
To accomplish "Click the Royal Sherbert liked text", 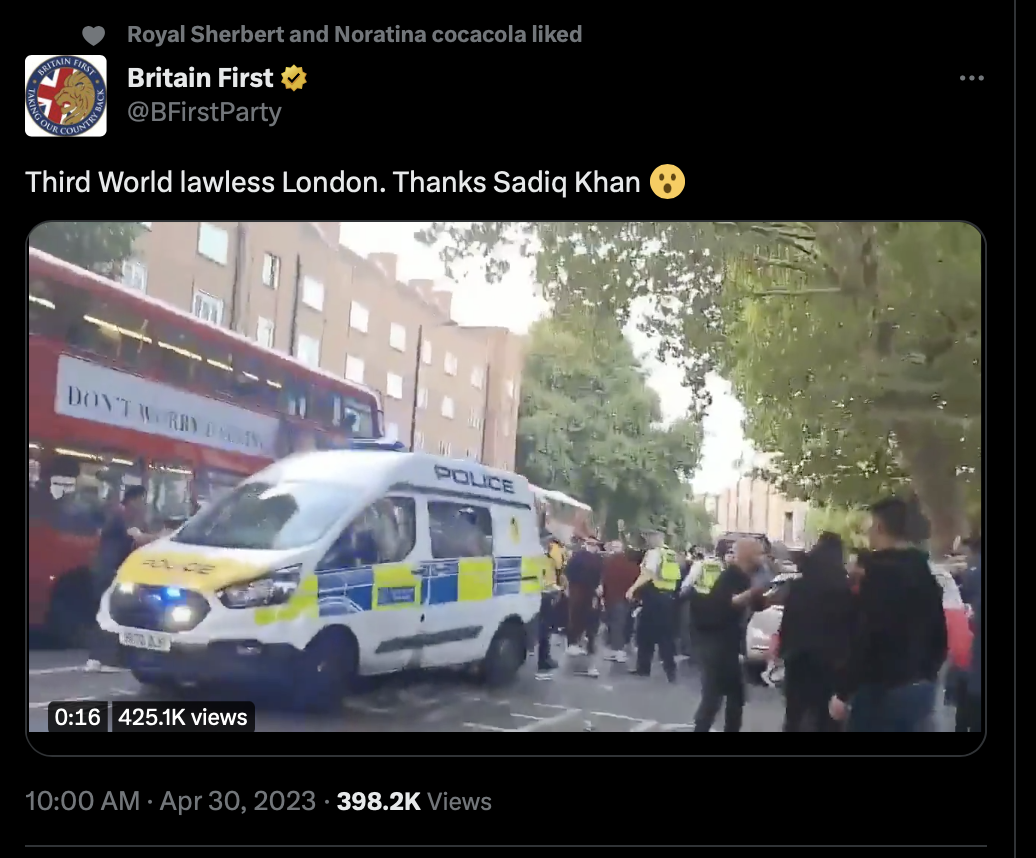I will [354, 34].
